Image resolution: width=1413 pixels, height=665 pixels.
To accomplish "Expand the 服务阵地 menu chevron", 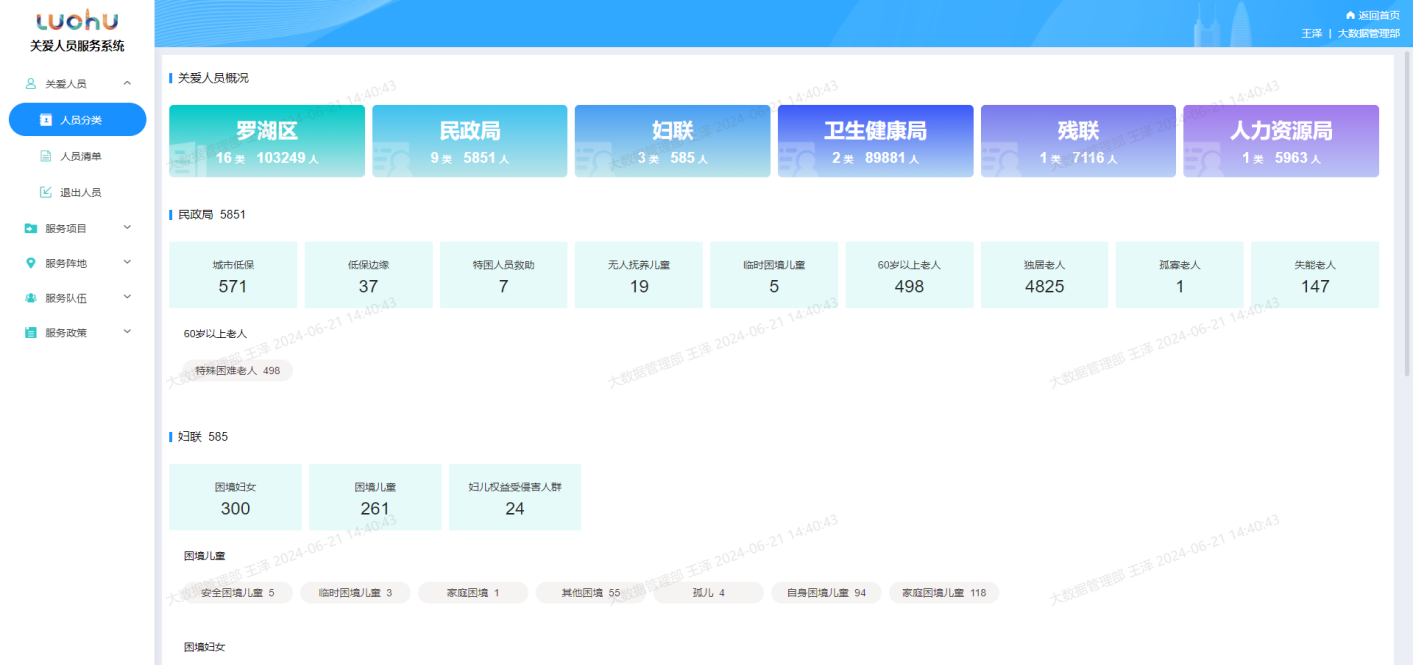I will pos(127,263).
